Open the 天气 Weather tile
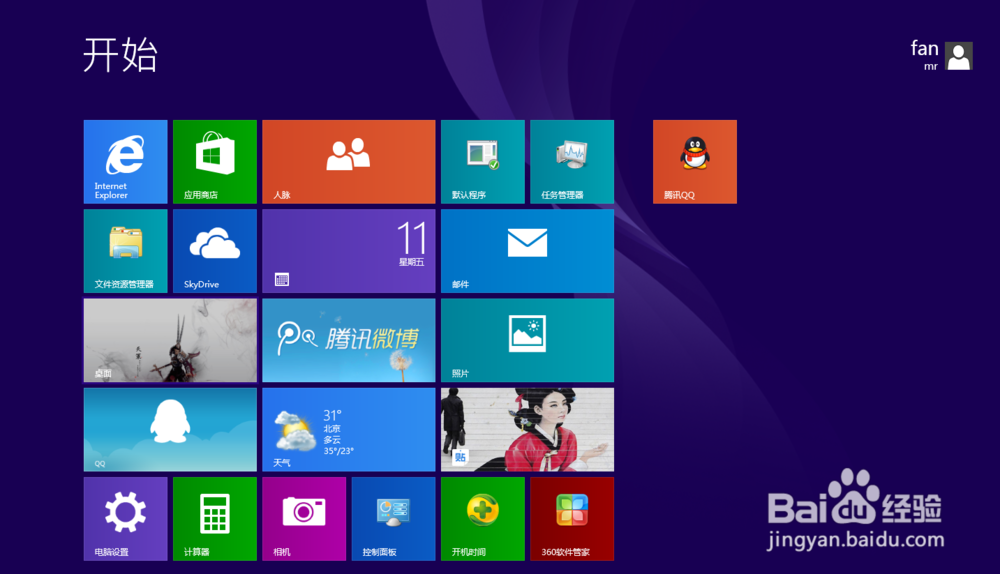1000x574 pixels. (349, 430)
